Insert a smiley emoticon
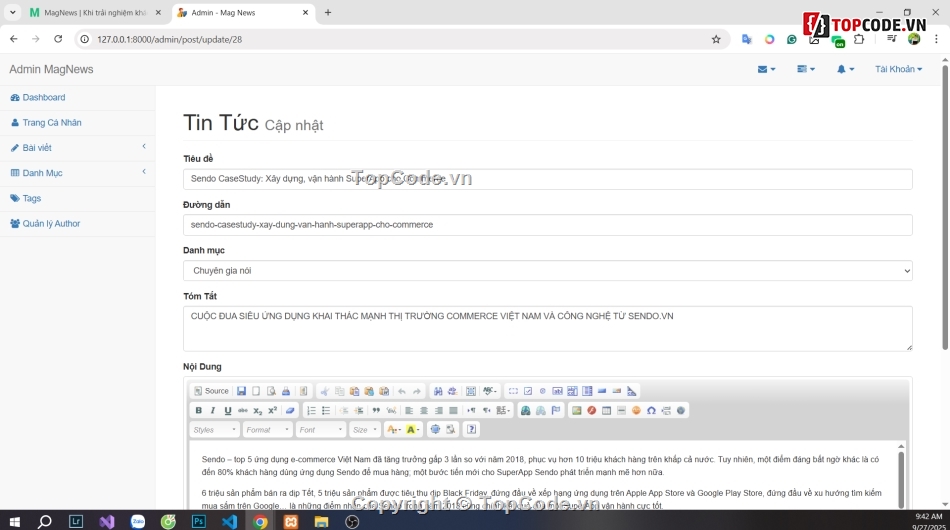This screenshot has height=530, width=950. click(636, 411)
